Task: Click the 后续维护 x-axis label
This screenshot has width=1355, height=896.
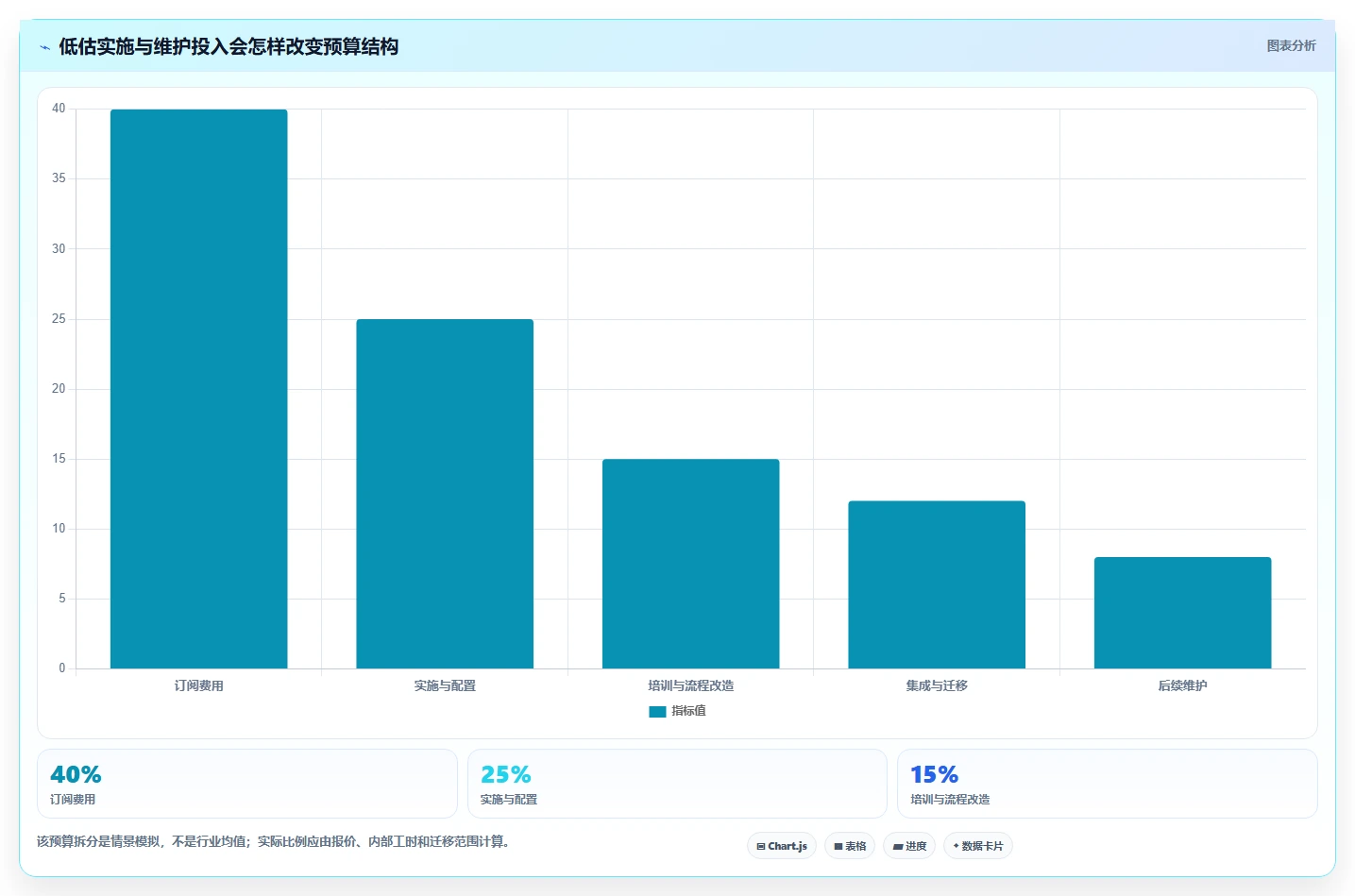Action: (1183, 686)
